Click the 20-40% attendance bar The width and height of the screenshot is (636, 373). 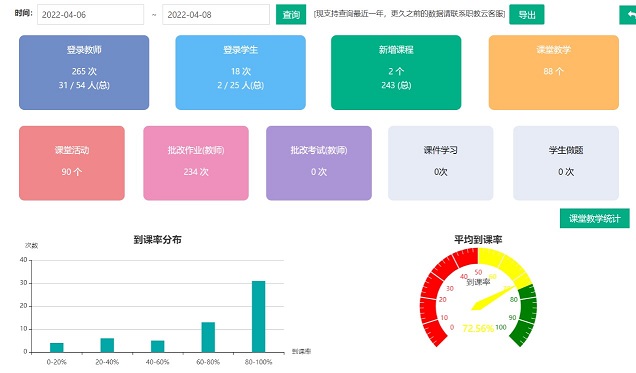107,345
